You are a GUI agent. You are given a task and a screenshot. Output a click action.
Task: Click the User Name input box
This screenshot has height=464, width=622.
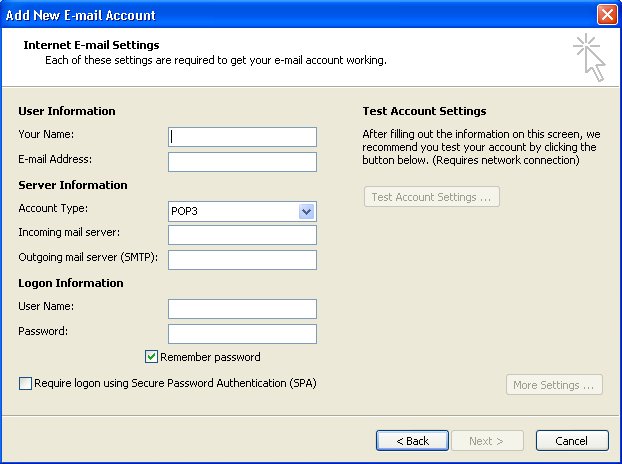(x=242, y=309)
